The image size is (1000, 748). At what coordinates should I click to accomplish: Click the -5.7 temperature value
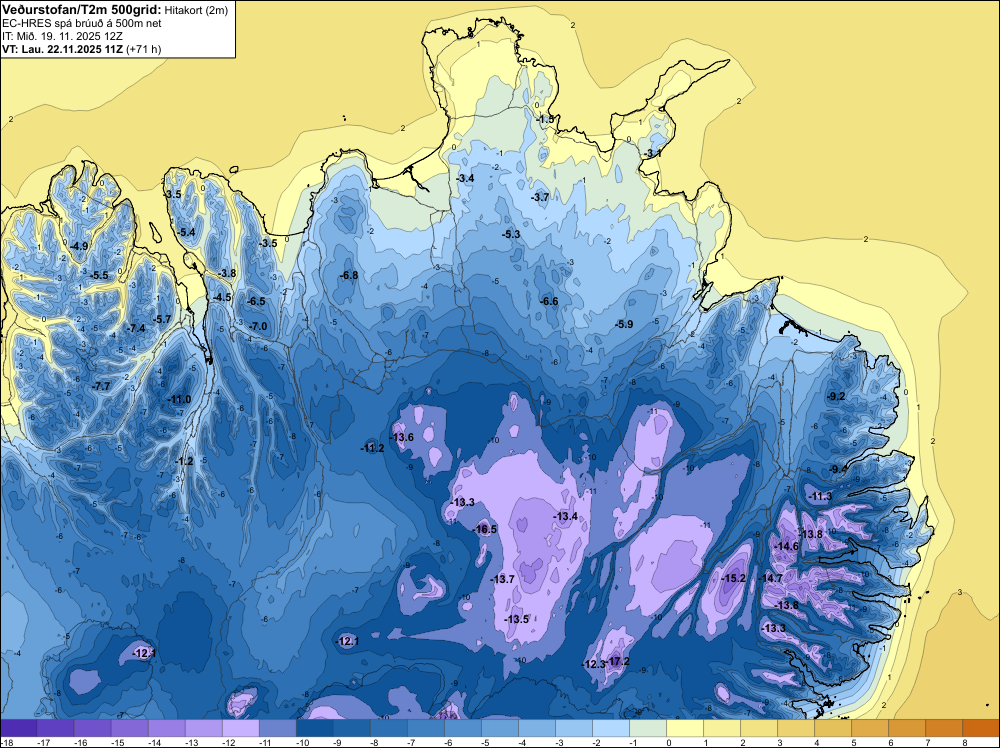(x=163, y=319)
